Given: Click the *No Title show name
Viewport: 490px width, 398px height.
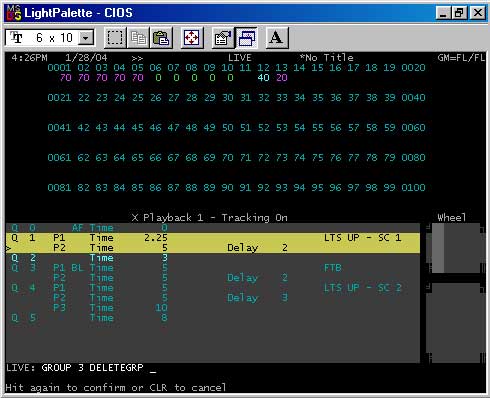Looking at the screenshot, I should pos(326,58).
